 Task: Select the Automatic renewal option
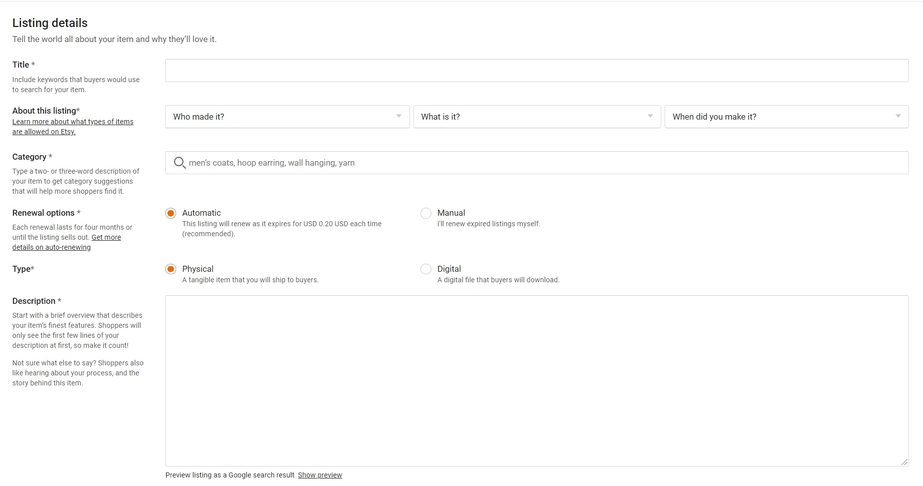click(x=171, y=213)
